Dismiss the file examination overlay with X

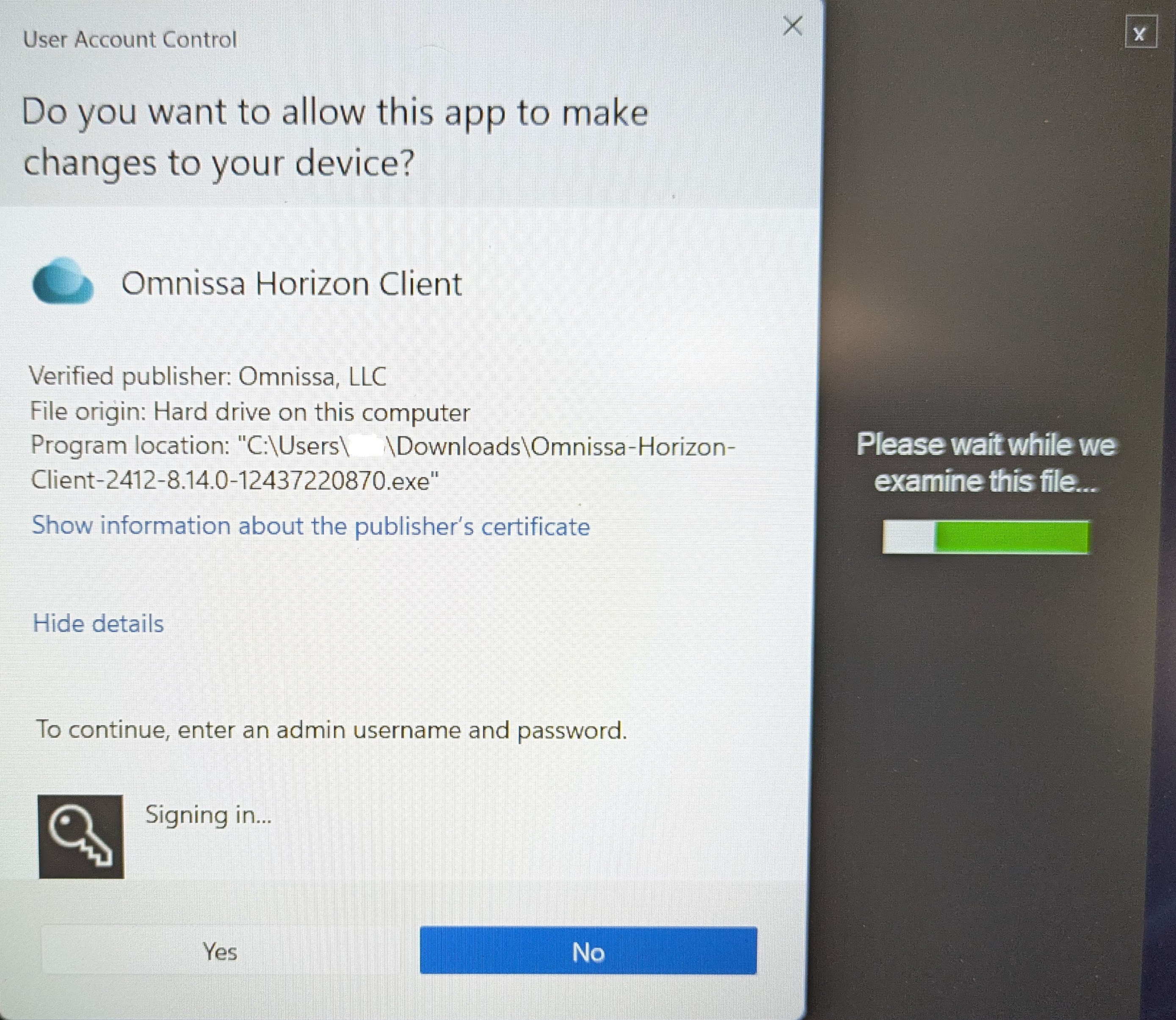coord(1140,33)
